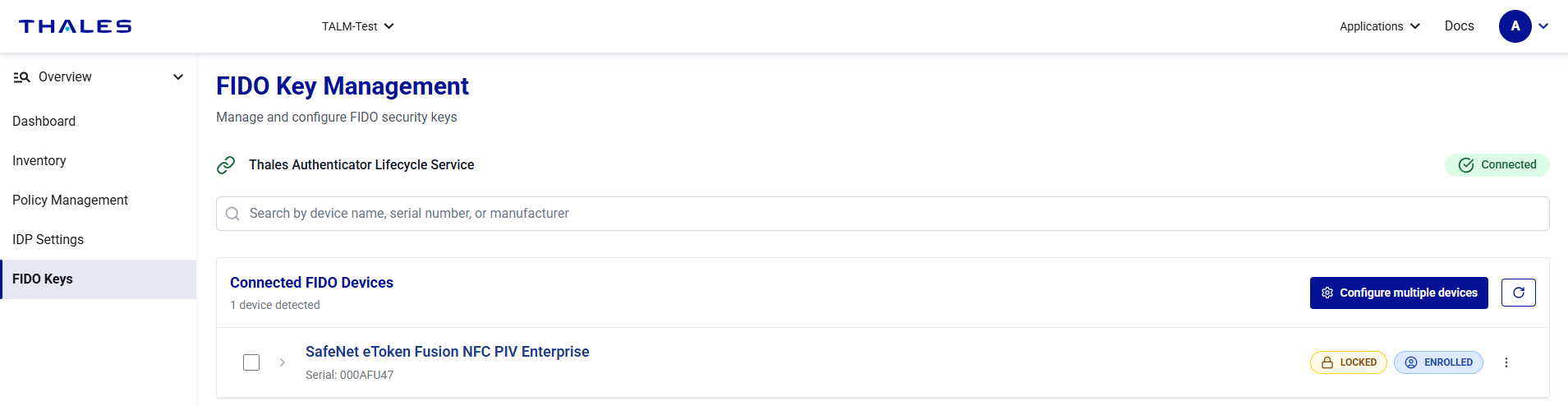Go to Policy Management in sidebar

tap(71, 201)
